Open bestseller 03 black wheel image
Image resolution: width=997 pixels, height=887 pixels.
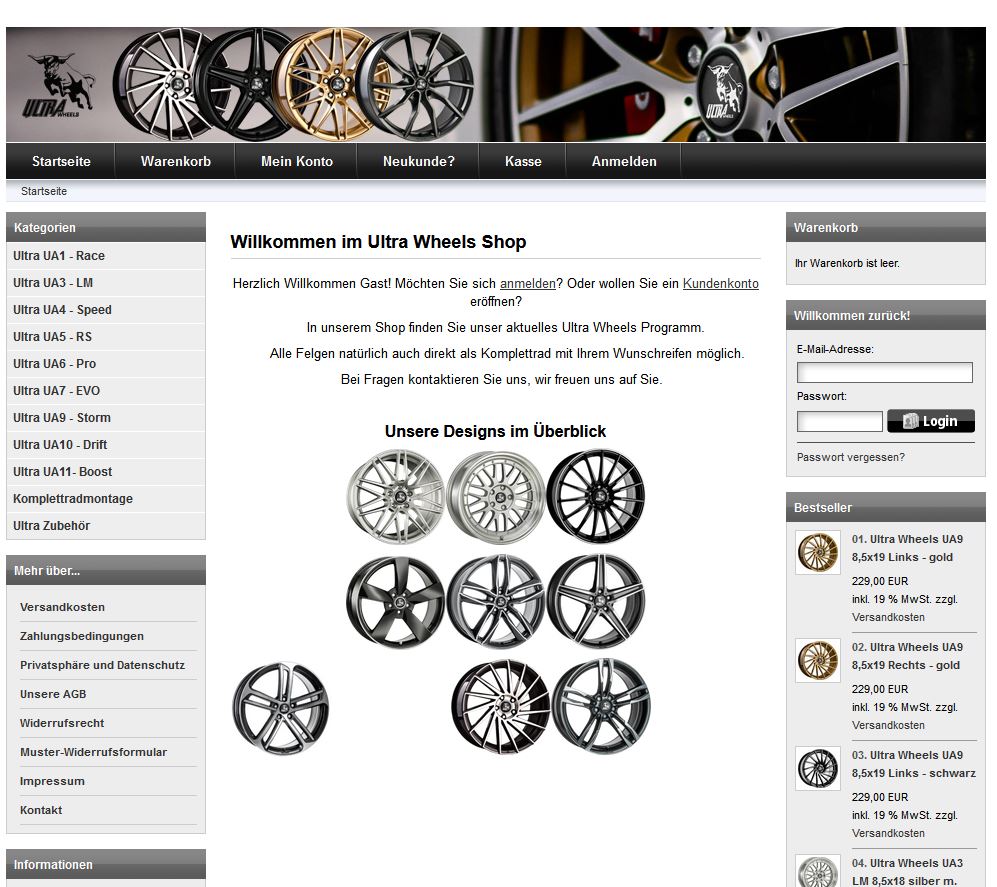[818, 769]
